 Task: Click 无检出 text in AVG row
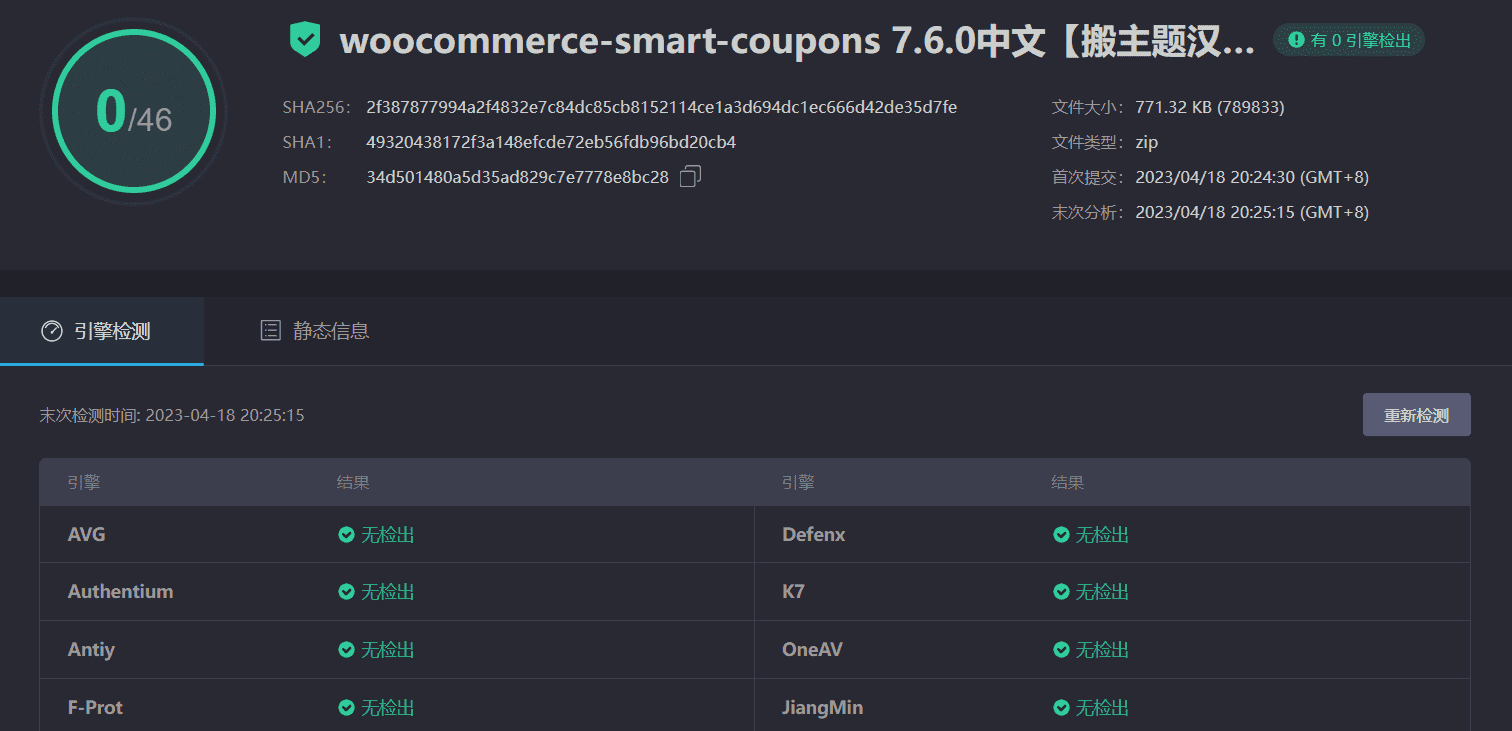point(387,535)
